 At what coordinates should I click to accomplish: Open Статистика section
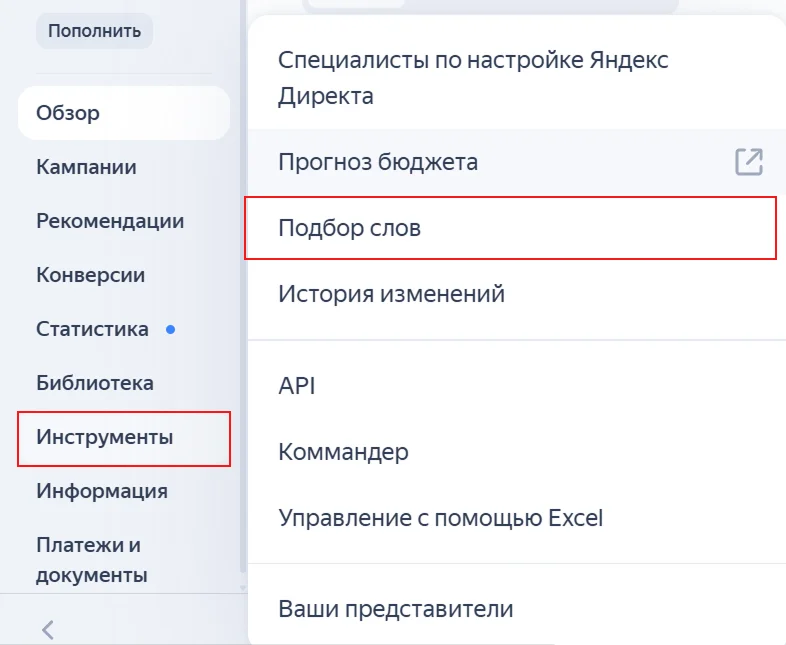pyautogui.click(x=92, y=329)
